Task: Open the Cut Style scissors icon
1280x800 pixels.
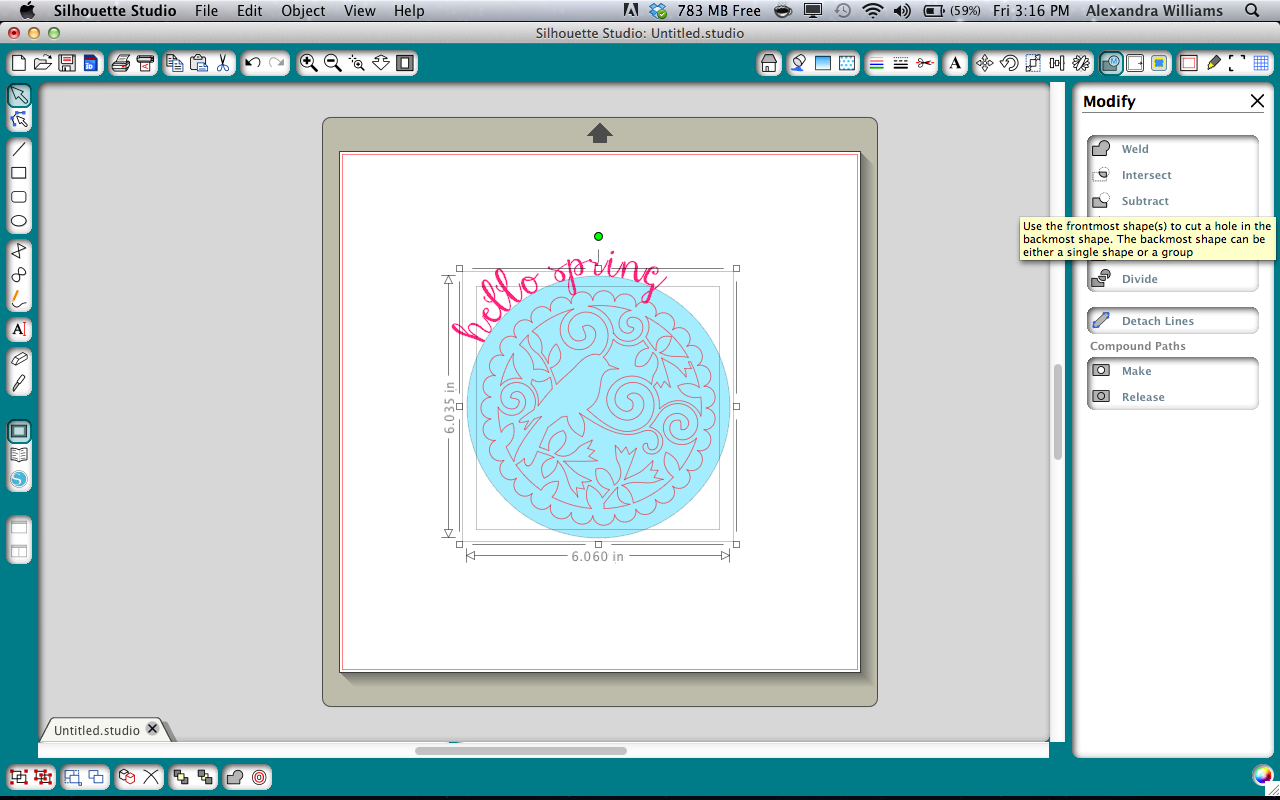Action: (x=925, y=63)
